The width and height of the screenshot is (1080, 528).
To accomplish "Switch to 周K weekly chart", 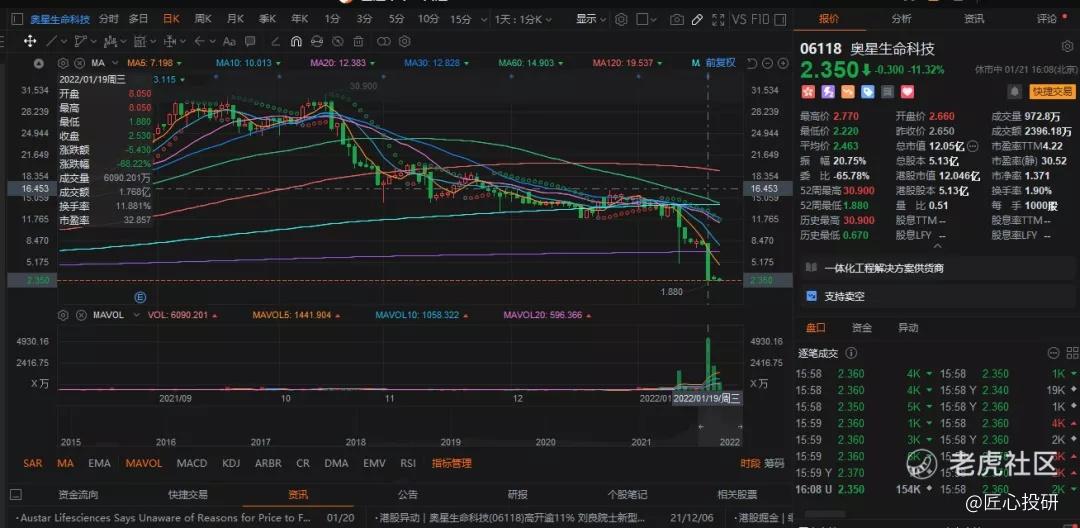I will tap(202, 19).
